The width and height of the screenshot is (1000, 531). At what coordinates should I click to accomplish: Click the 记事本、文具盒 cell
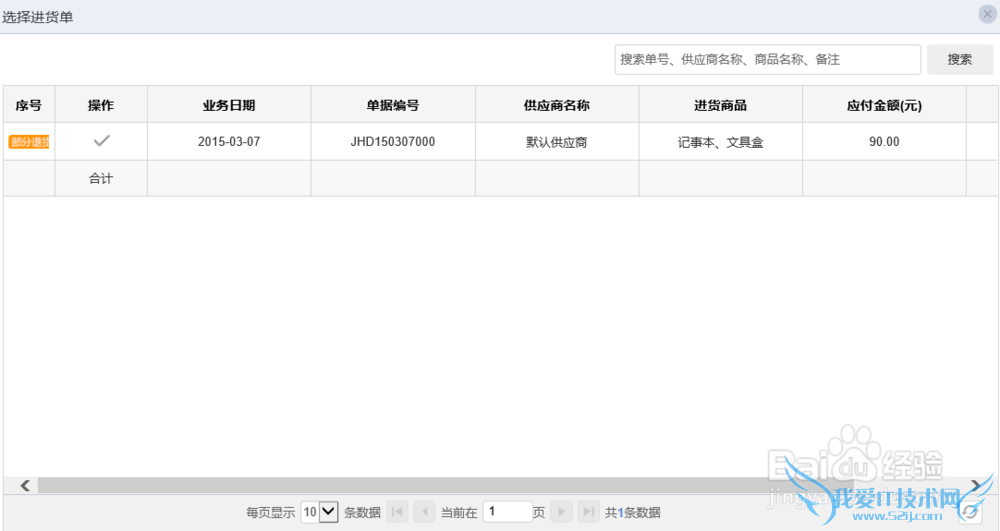[x=721, y=142]
